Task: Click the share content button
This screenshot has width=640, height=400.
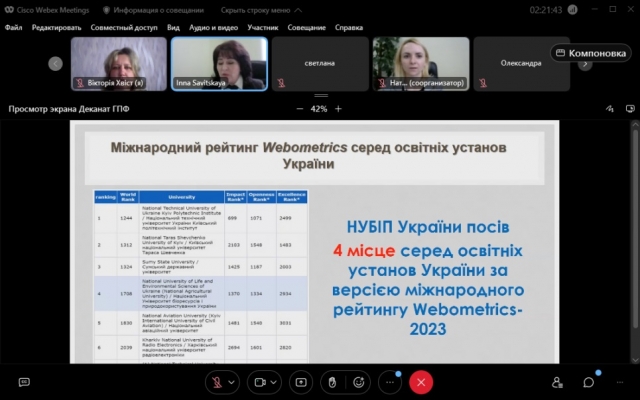Action: click(x=301, y=382)
